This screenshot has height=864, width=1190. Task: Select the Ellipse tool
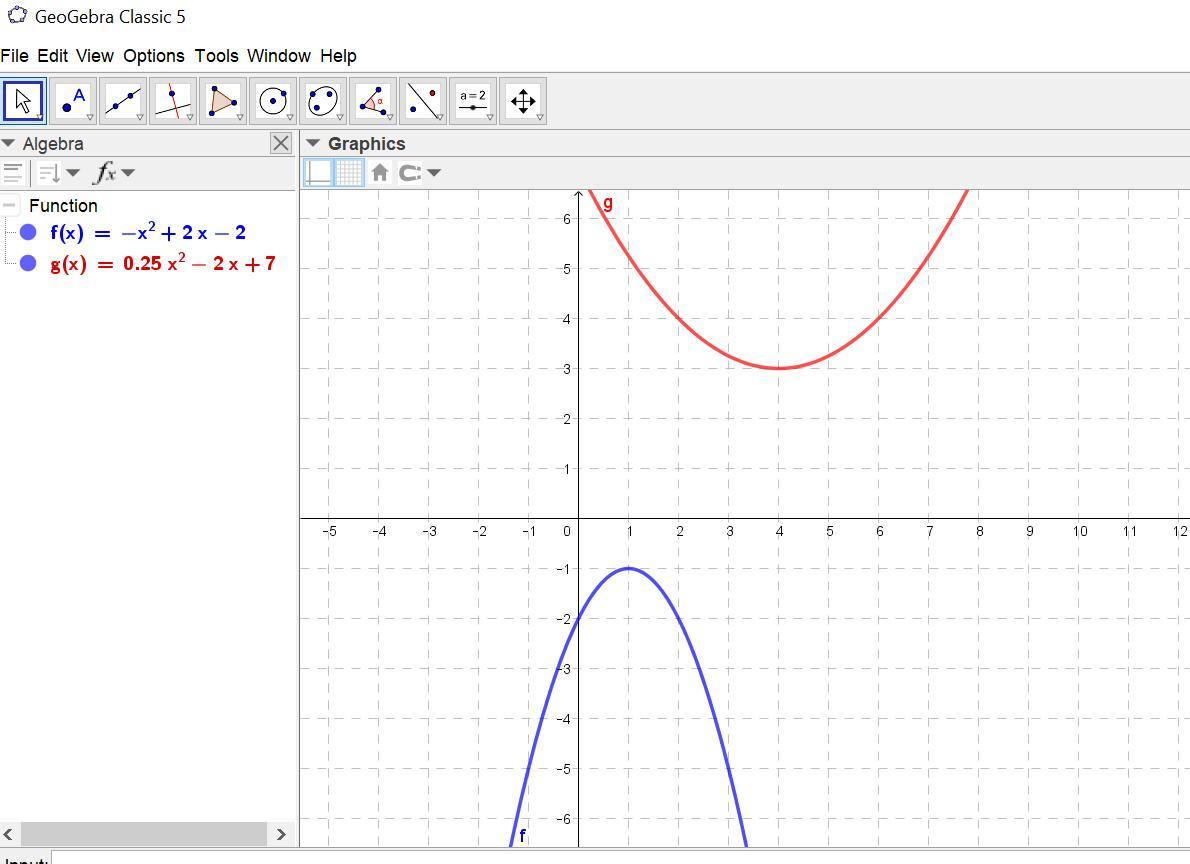(x=323, y=101)
